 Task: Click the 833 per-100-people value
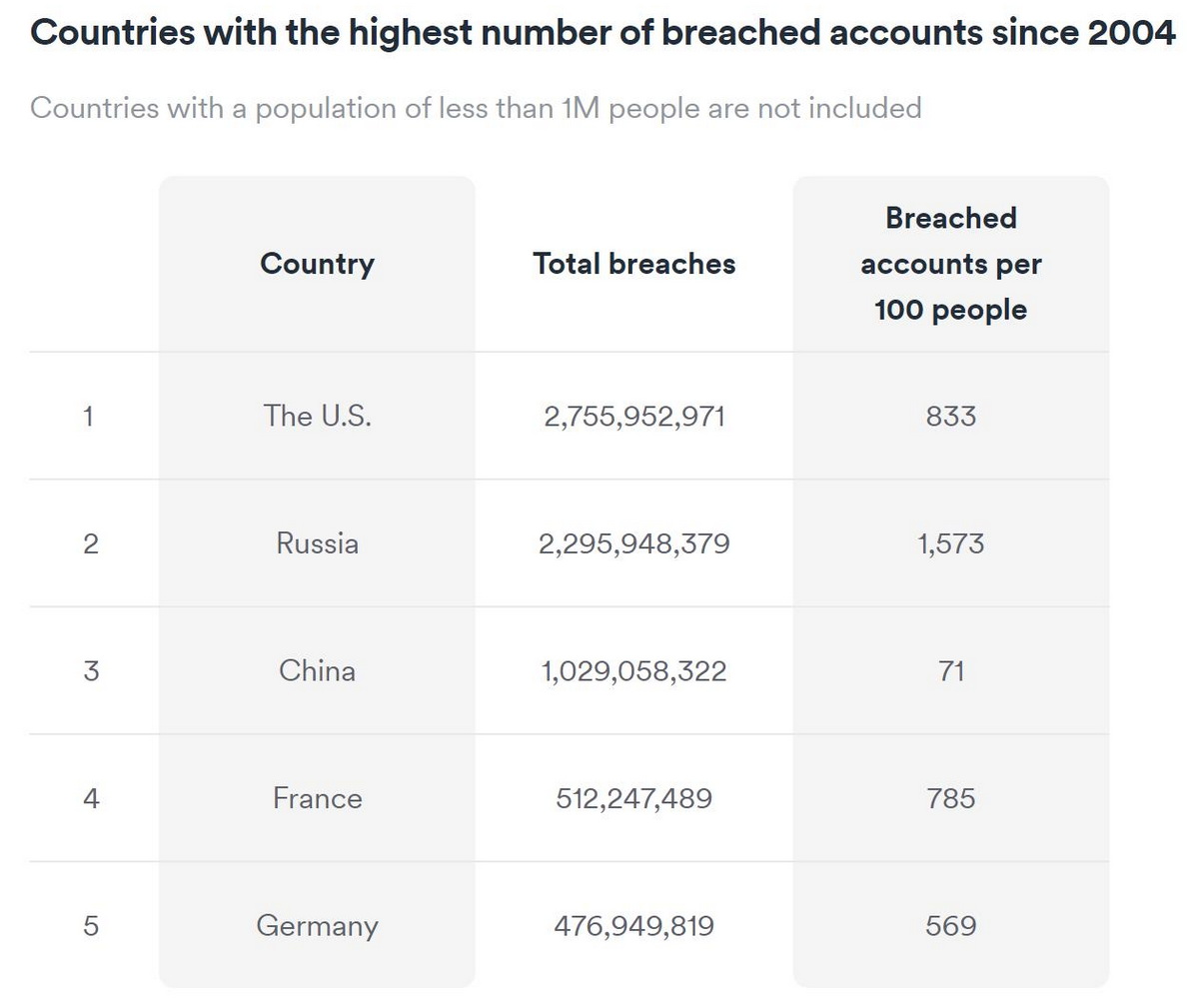pos(950,416)
